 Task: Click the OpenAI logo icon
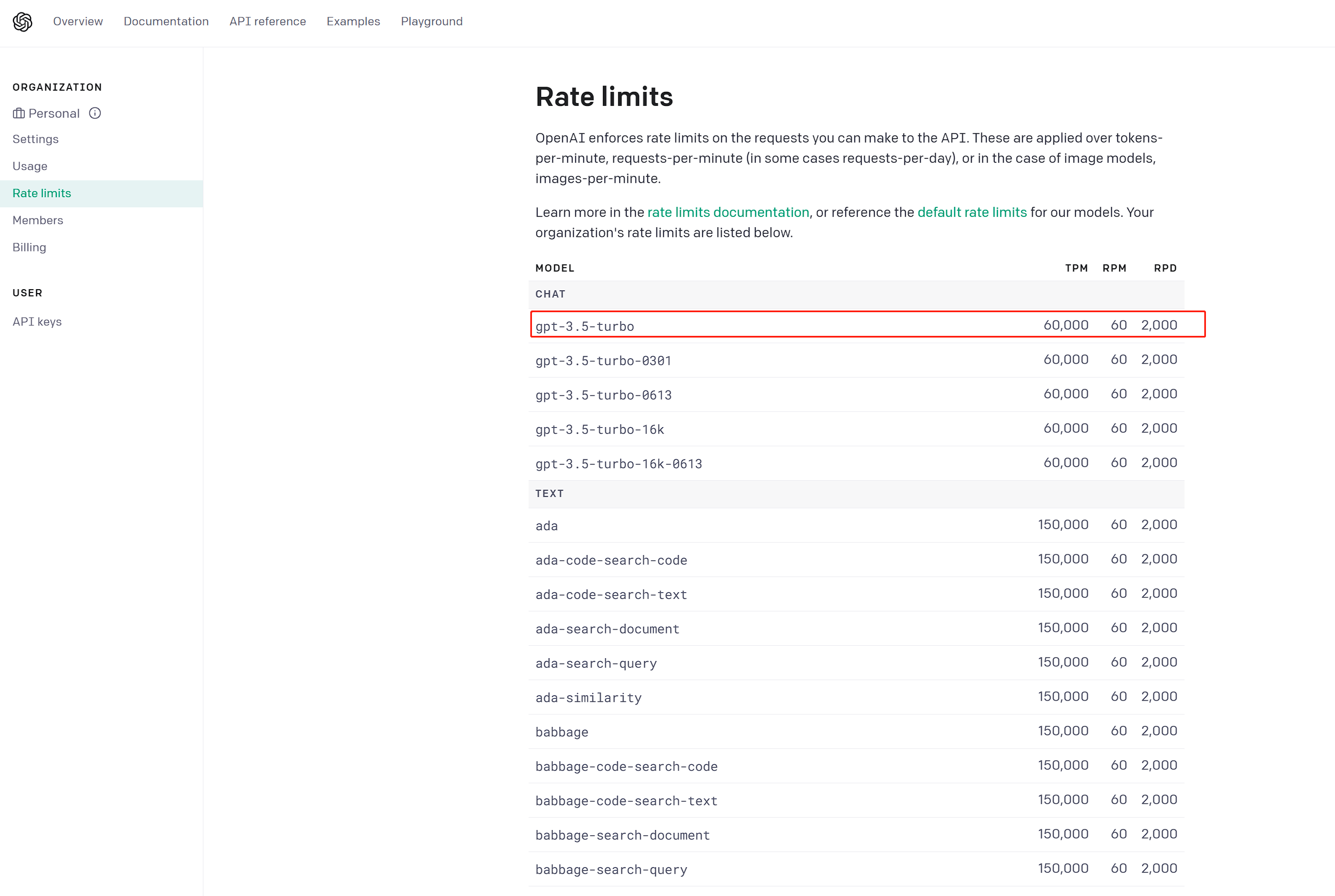pyautogui.click(x=23, y=22)
